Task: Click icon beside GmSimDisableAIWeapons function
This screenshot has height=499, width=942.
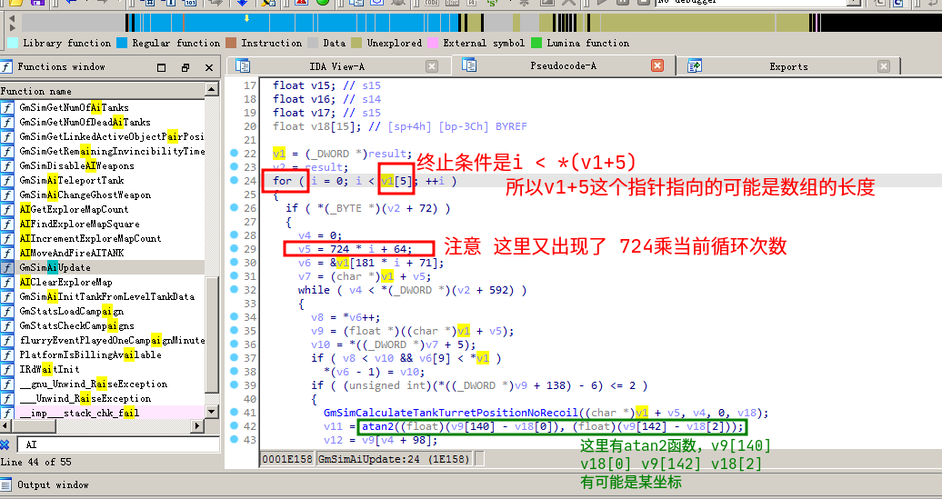Action: point(7,166)
